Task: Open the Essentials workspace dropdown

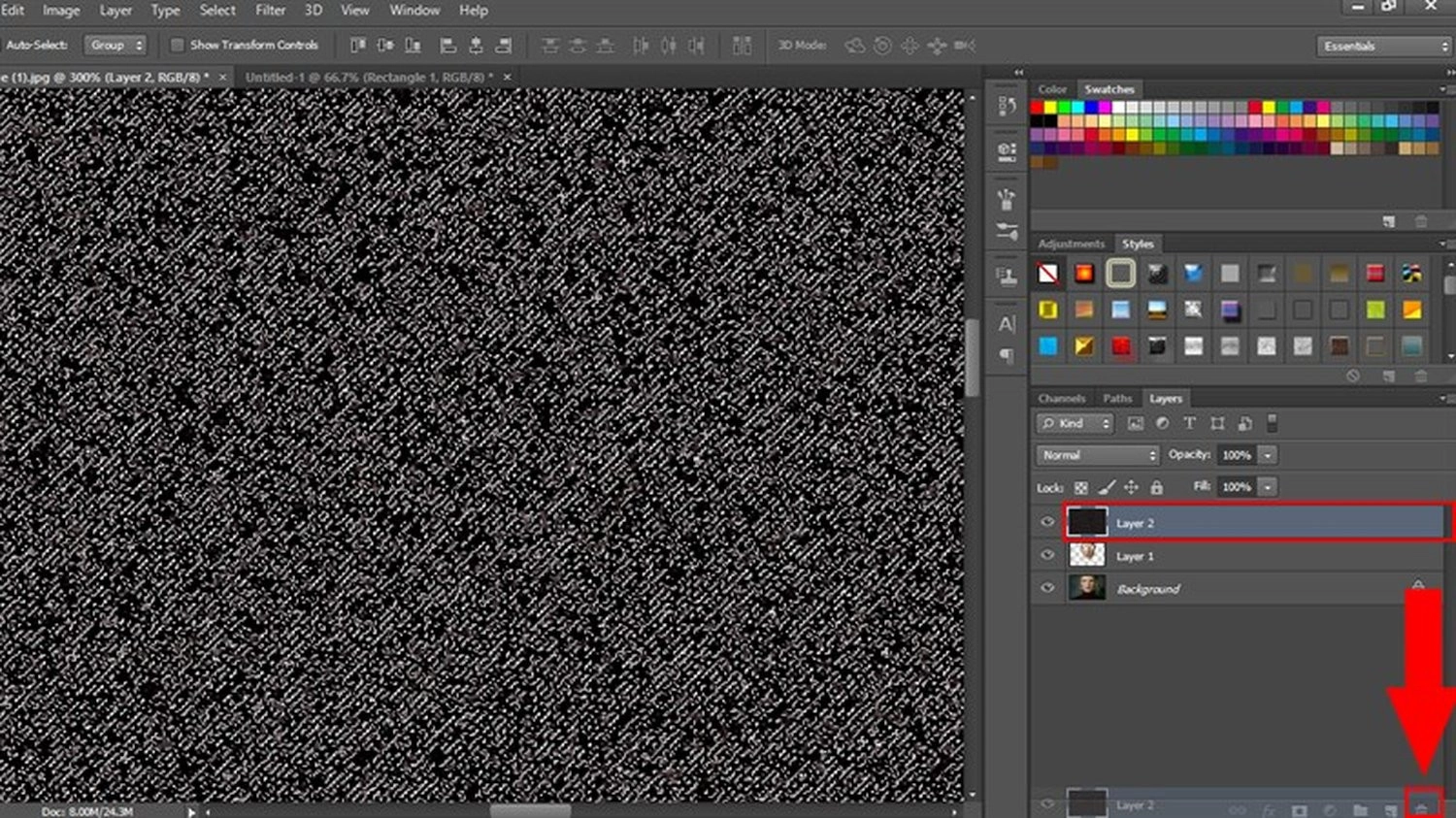Action: point(1384,46)
